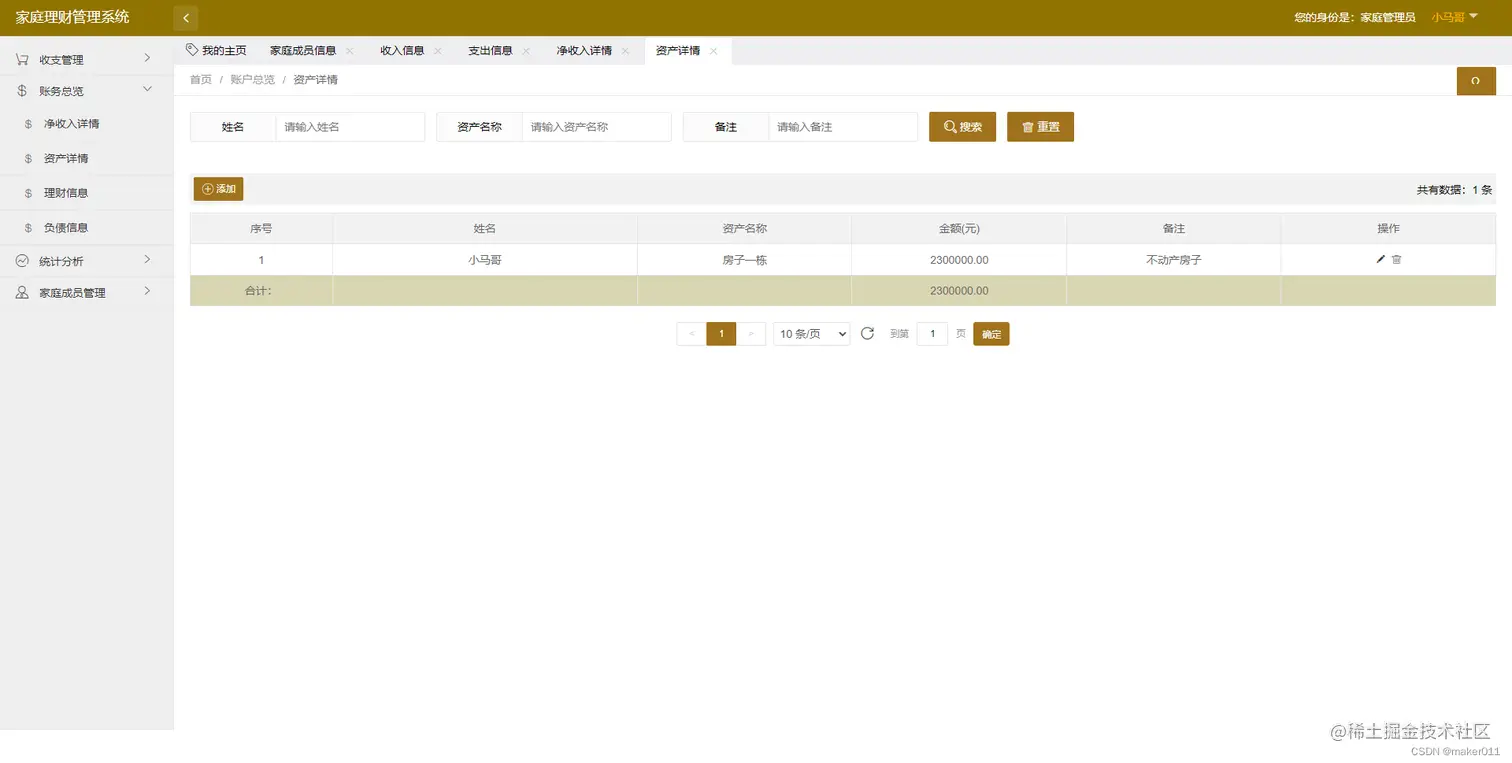The height and width of the screenshot is (763, 1512).
Task: Click the 添加 add button above the table
Action: (217, 189)
